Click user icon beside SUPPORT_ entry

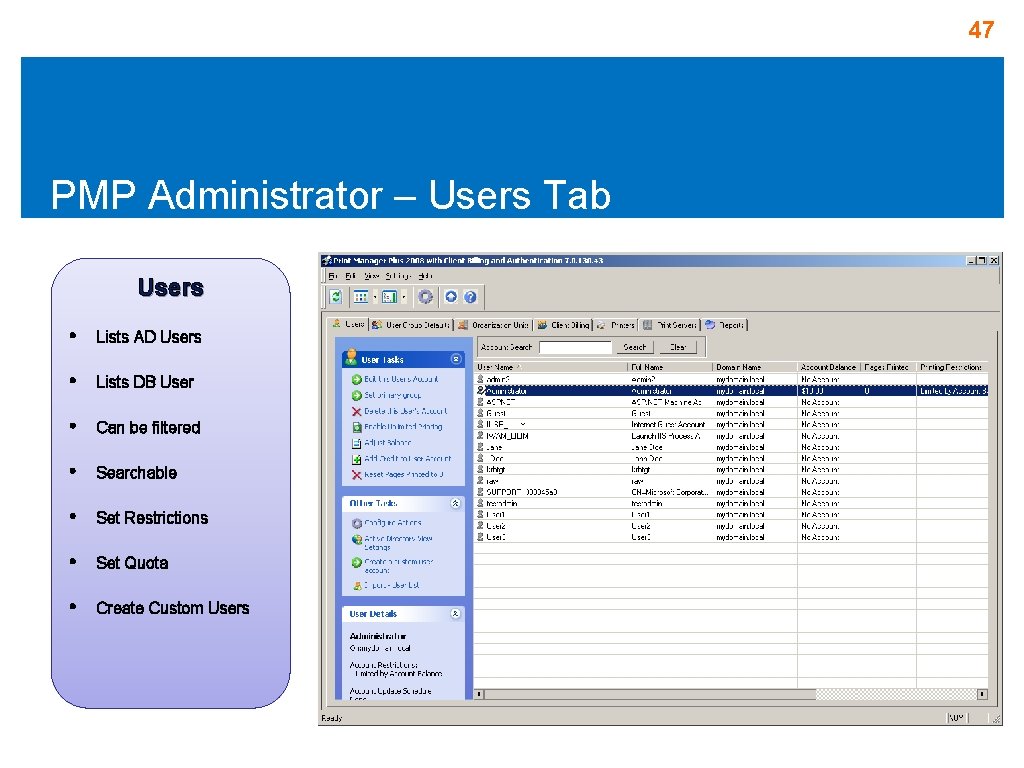click(480, 492)
